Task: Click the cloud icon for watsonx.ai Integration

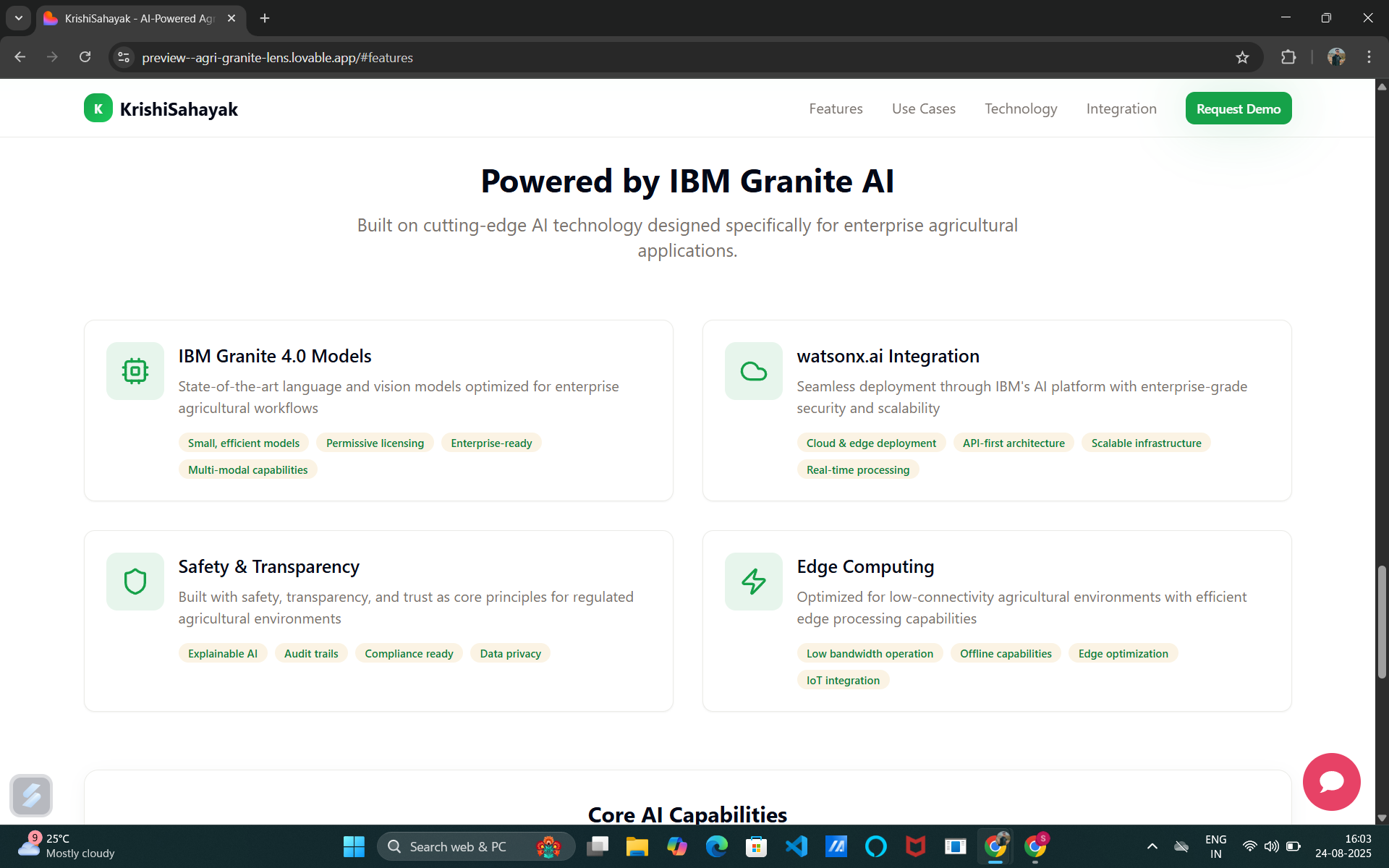Action: coord(753,371)
